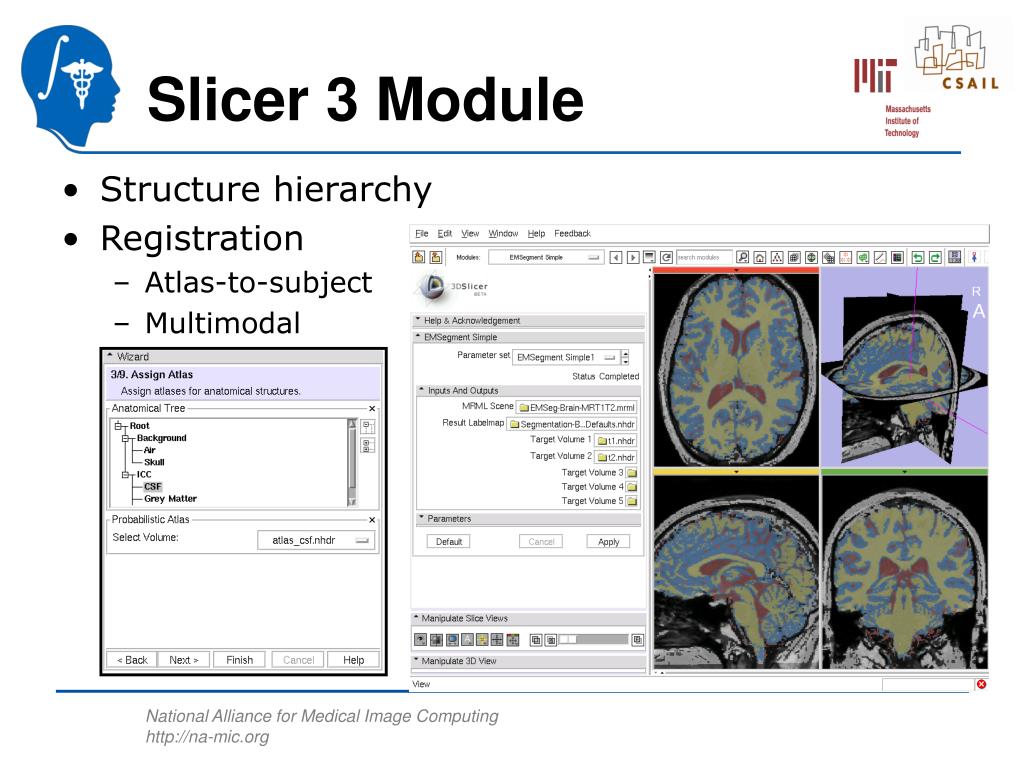Open the module history icon left of refresh
Viewport: 1024px width, 768px height.
pos(649,257)
